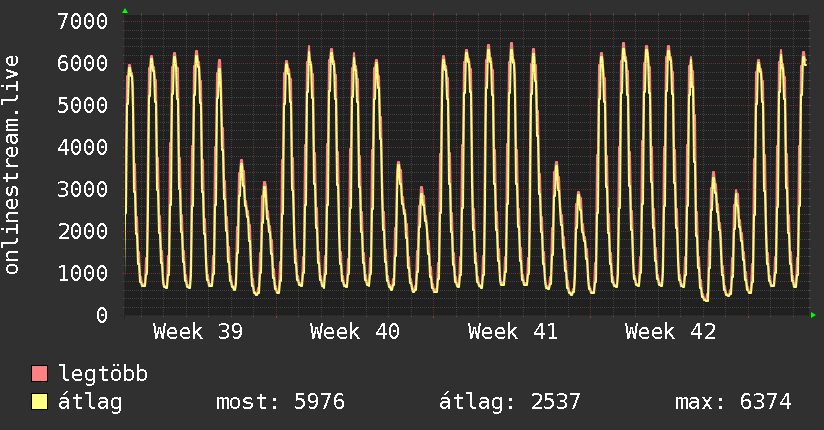Click the 0 y-axis label
This screenshot has width=824, height=430.
point(102,315)
